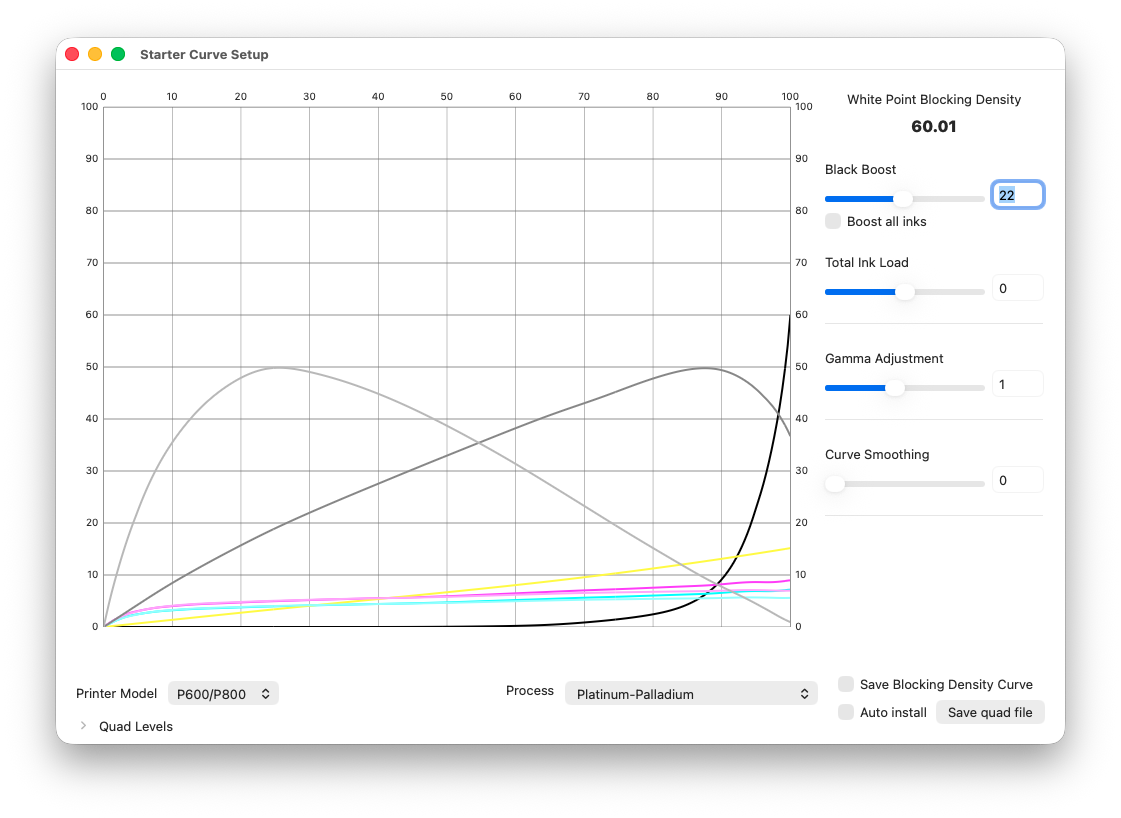Expand the Quad Levels disclosure arrow

84,726
